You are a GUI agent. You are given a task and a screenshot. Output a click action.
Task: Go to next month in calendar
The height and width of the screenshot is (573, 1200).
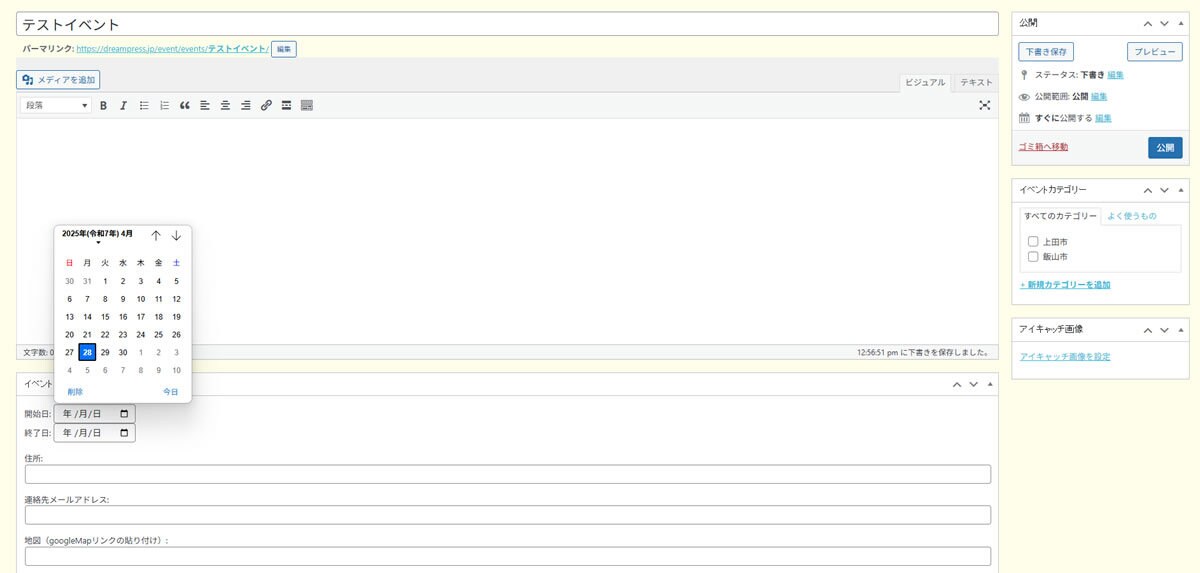pyautogui.click(x=176, y=235)
